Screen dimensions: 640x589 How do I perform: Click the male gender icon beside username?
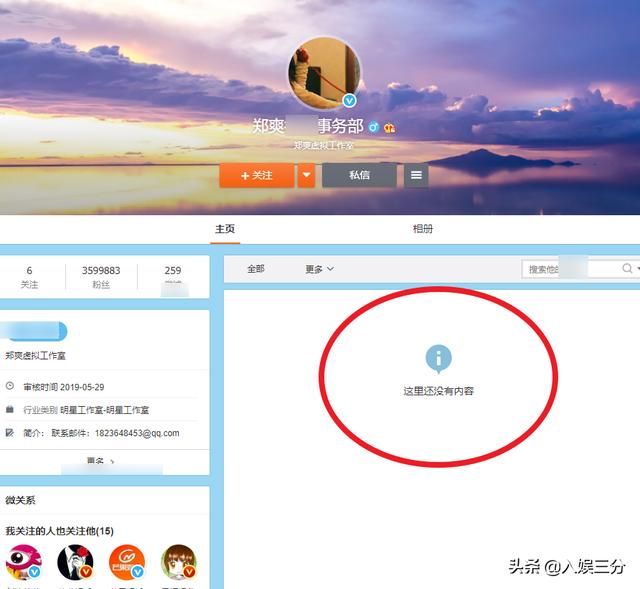coord(373,127)
